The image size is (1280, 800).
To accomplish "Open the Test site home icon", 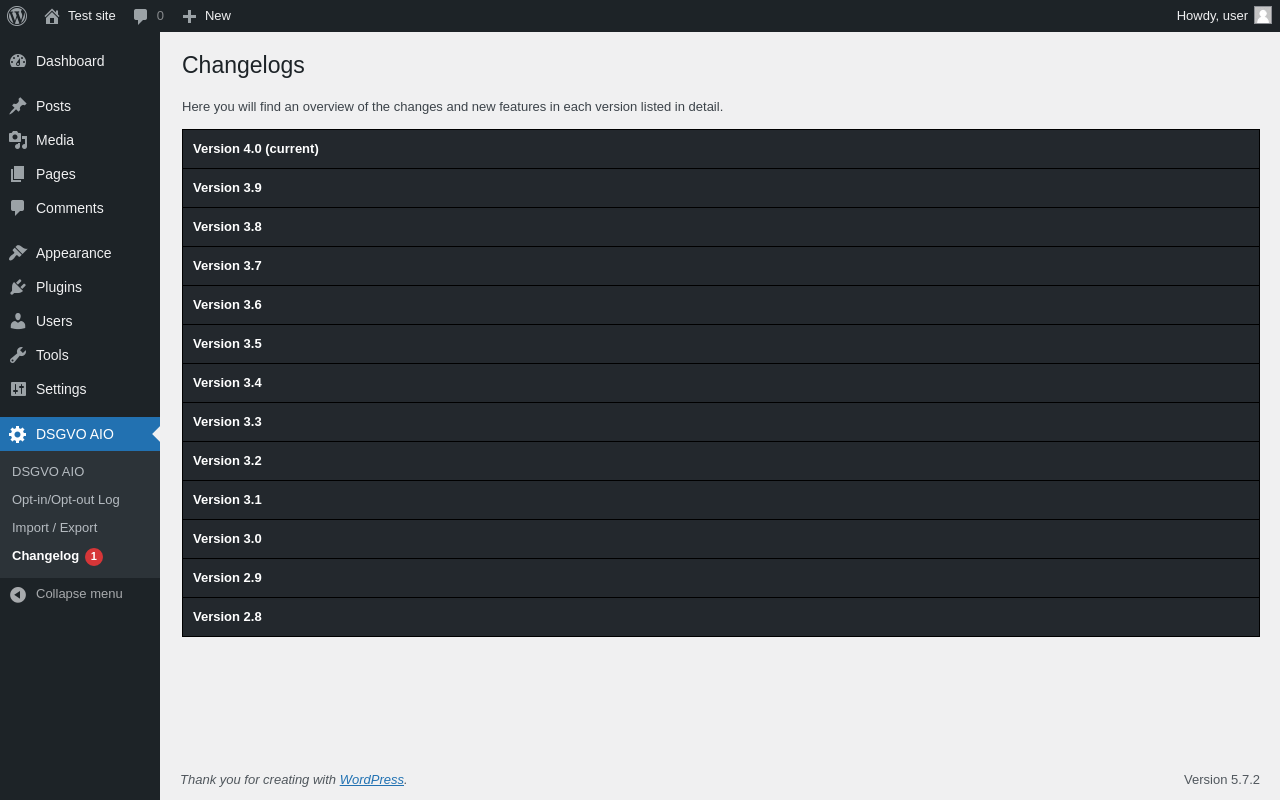I will click(52, 16).
